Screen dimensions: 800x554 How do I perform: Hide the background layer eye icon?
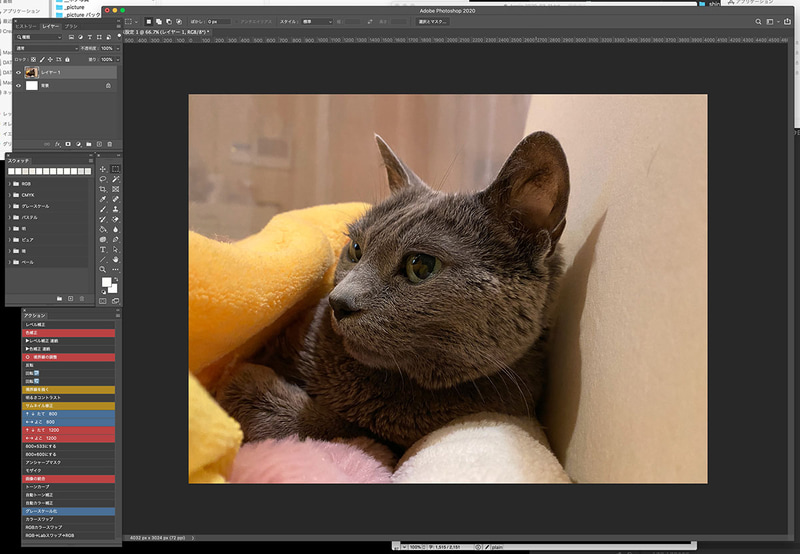click(x=18, y=86)
